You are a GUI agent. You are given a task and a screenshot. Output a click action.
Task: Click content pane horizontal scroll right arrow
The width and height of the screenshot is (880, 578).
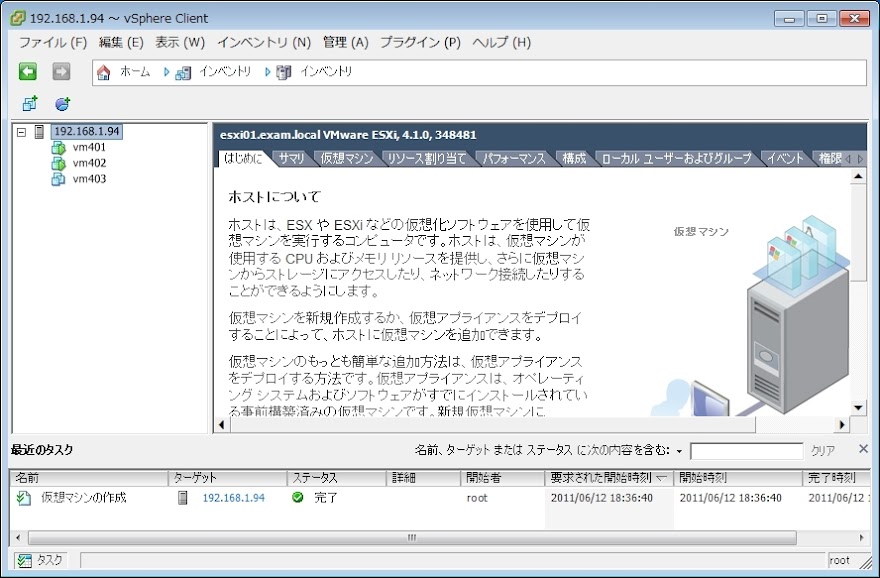842,425
